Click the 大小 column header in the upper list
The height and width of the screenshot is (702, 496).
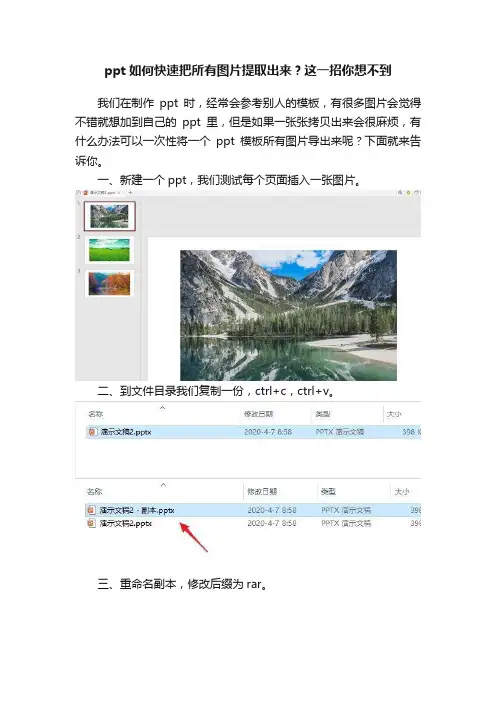[394, 414]
